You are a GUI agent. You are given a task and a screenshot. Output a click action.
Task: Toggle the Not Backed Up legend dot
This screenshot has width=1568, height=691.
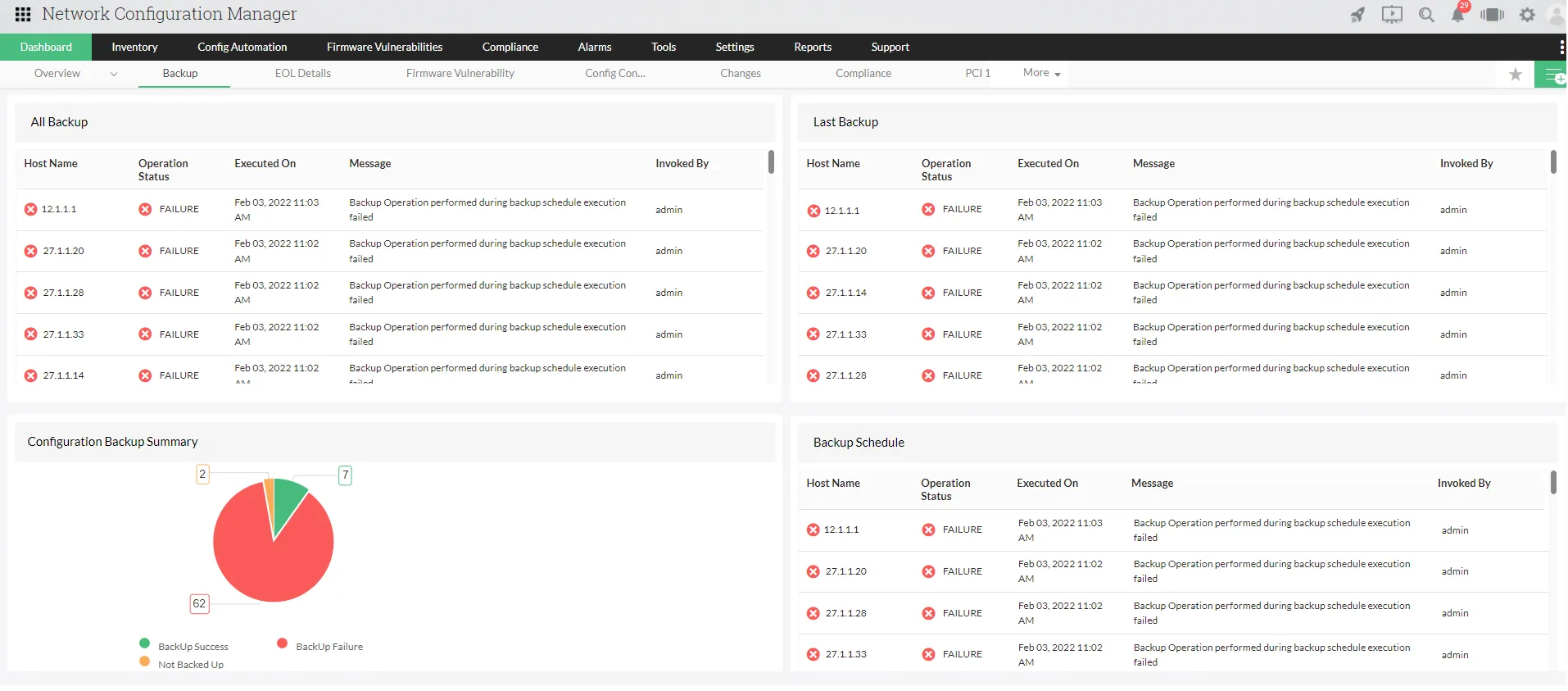[145, 661]
